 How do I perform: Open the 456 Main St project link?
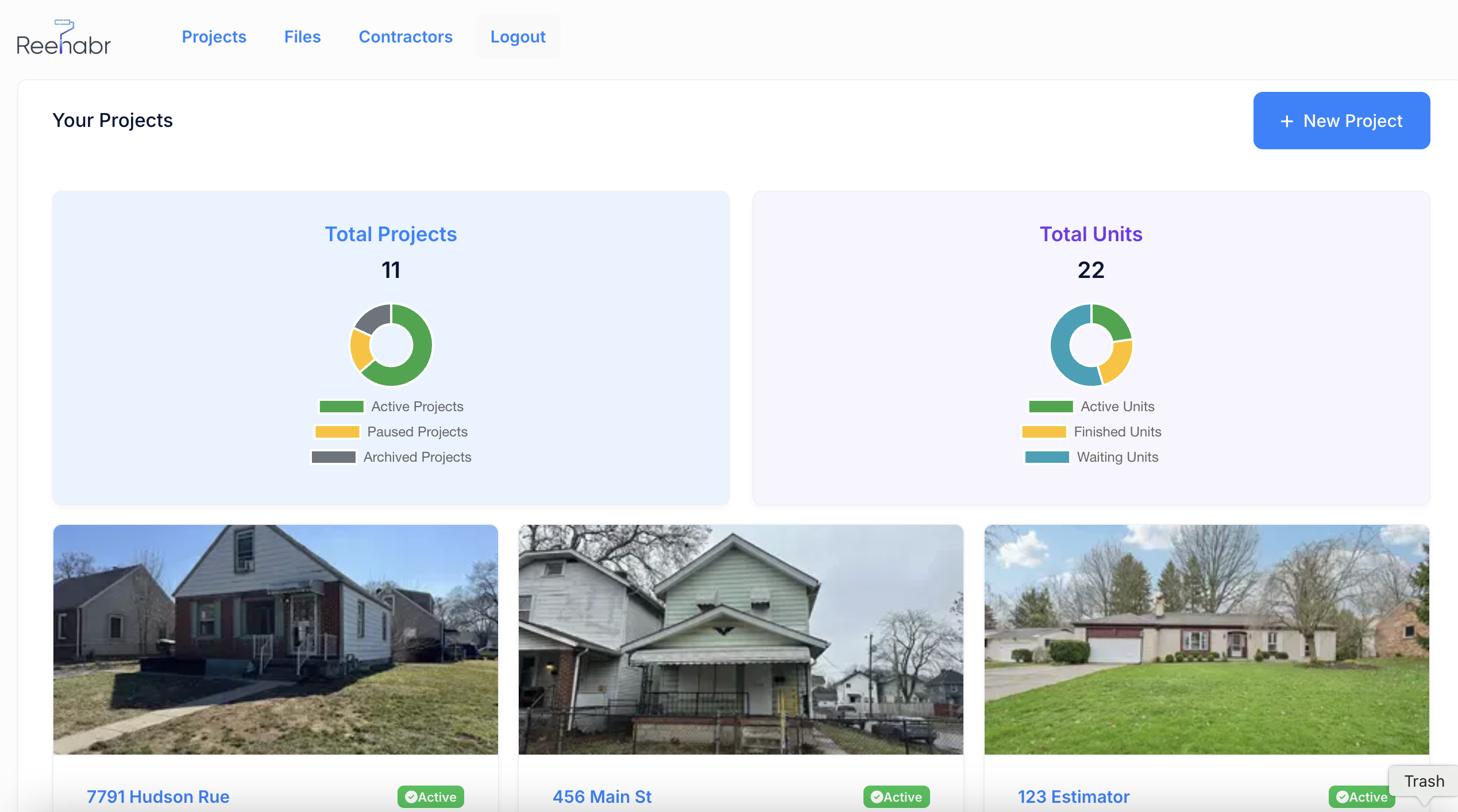tap(602, 796)
